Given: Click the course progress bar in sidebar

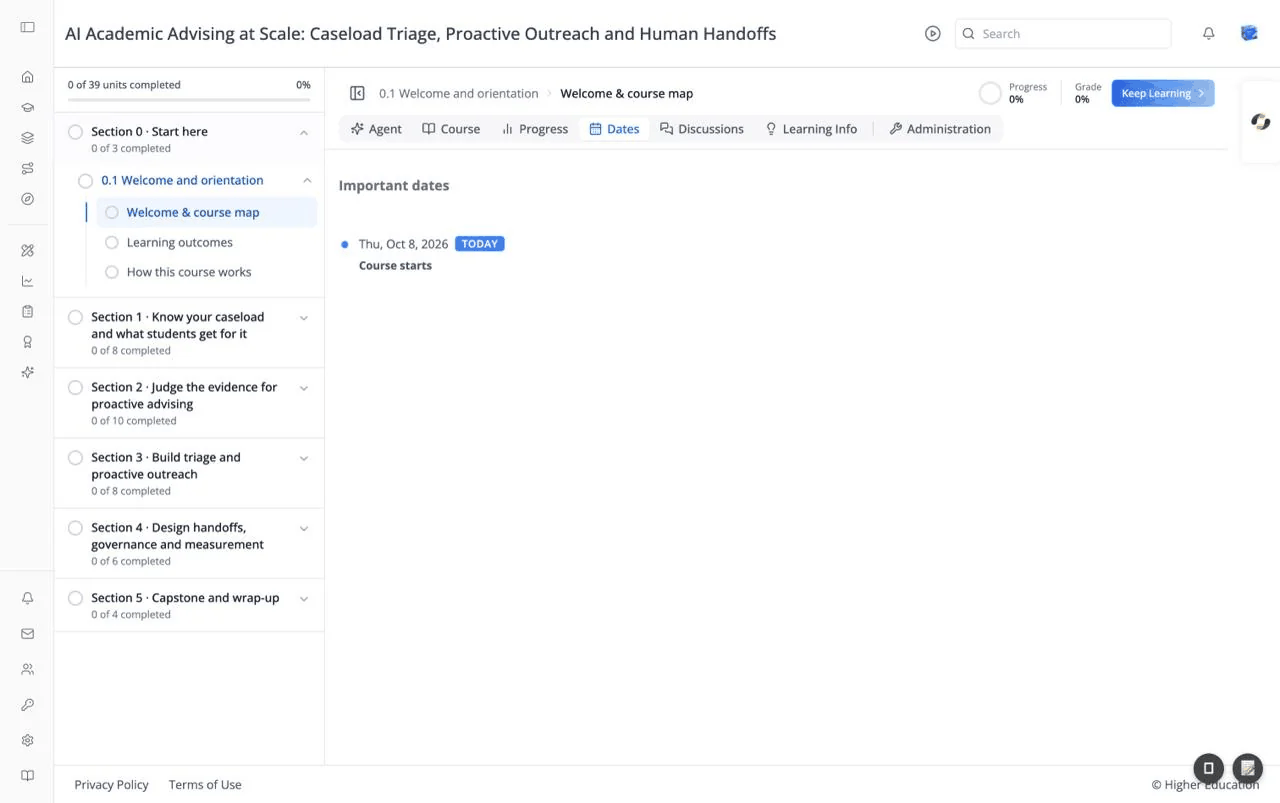Looking at the screenshot, I should click(x=189, y=100).
